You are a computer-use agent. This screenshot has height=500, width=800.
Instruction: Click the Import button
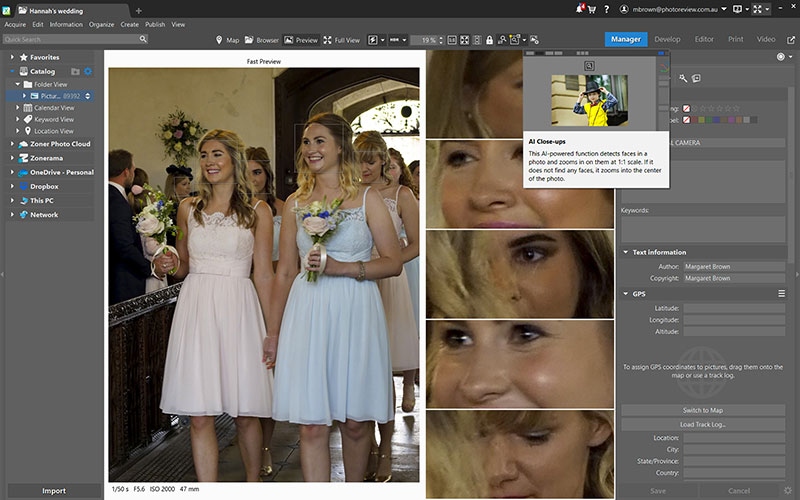53,491
